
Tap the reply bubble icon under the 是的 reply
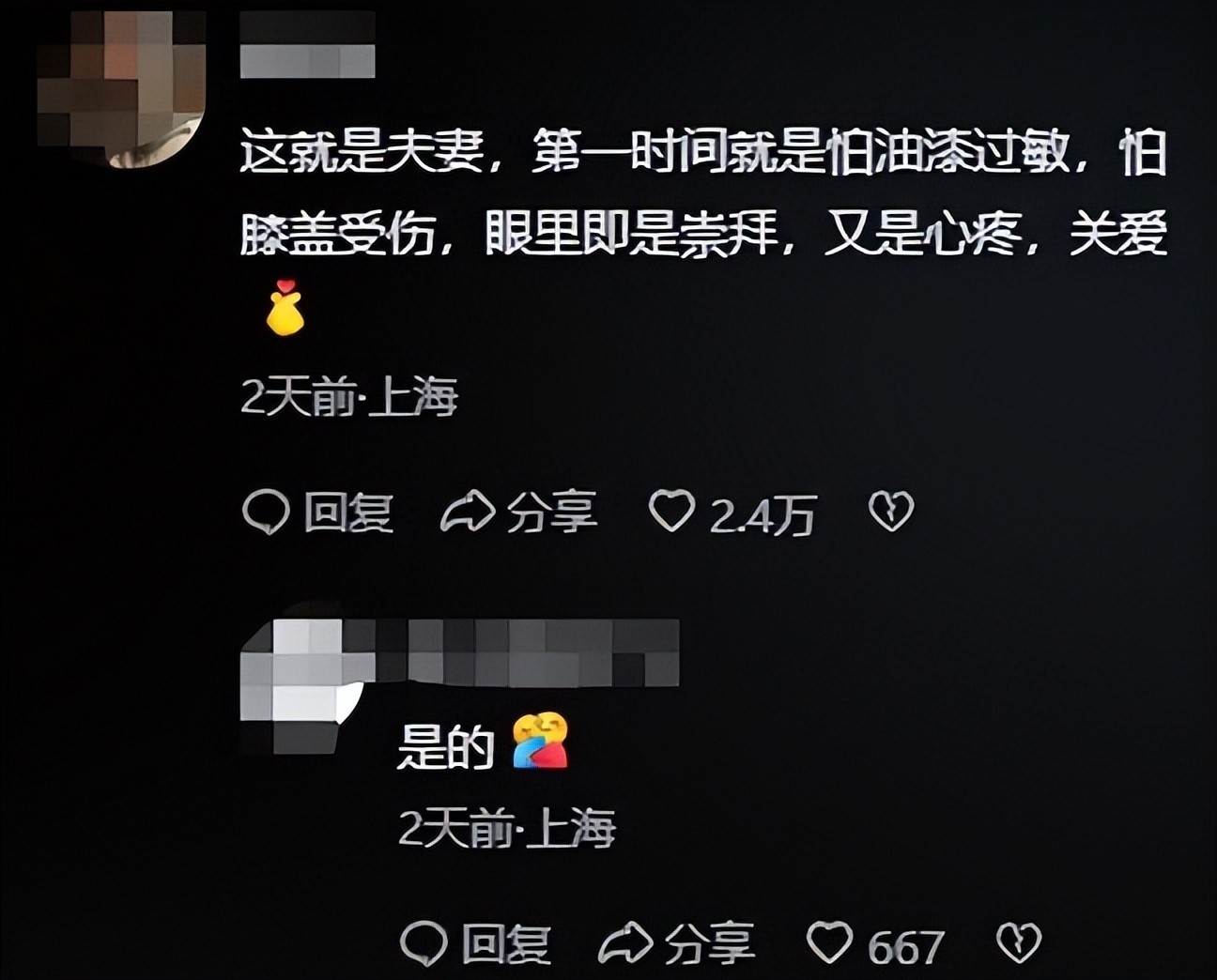[x=424, y=942]
